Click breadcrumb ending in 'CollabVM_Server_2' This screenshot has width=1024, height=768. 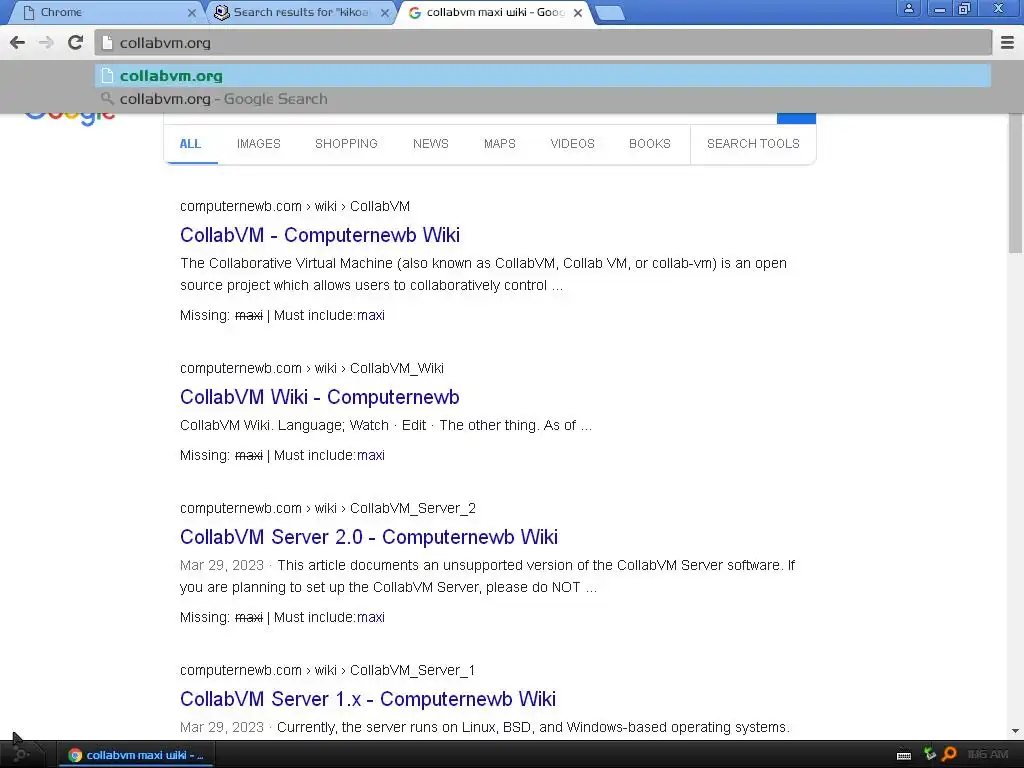(328, 508)
